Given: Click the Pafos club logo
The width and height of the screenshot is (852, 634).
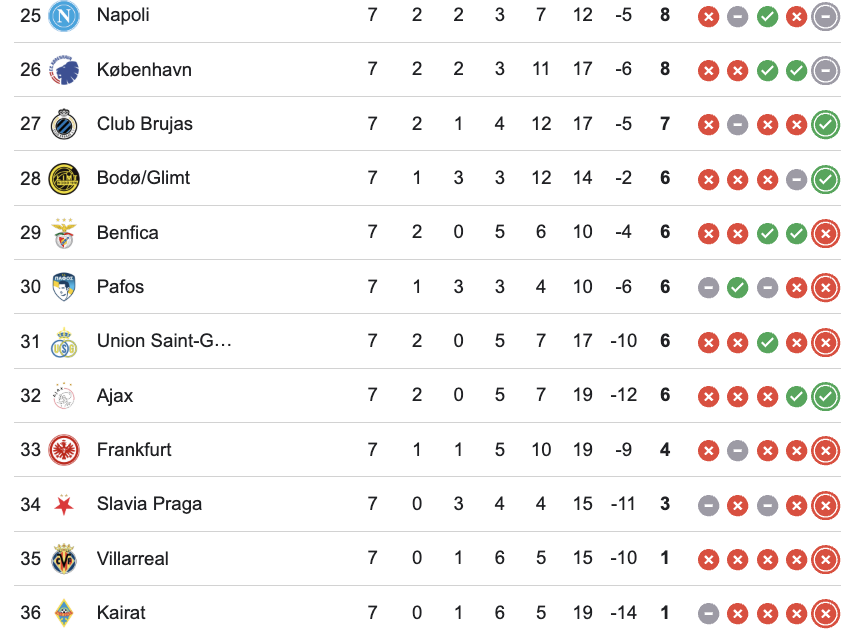Looking at the screenshot, I should [65, 287].
